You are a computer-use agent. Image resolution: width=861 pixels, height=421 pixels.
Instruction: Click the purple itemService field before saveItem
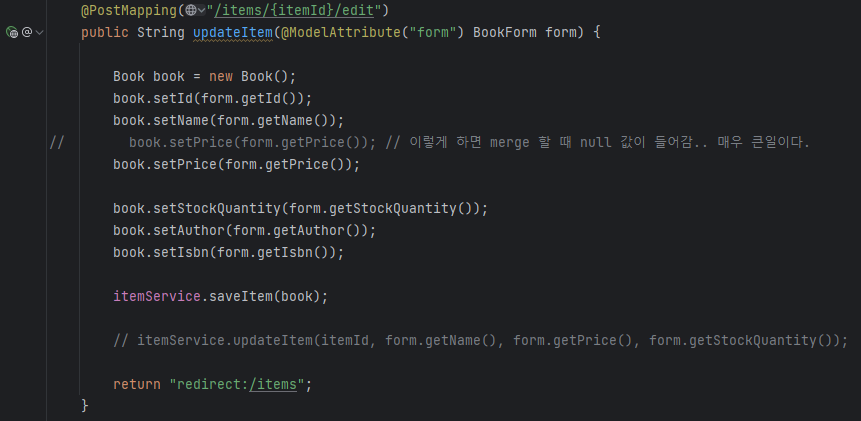pos(157,296)
